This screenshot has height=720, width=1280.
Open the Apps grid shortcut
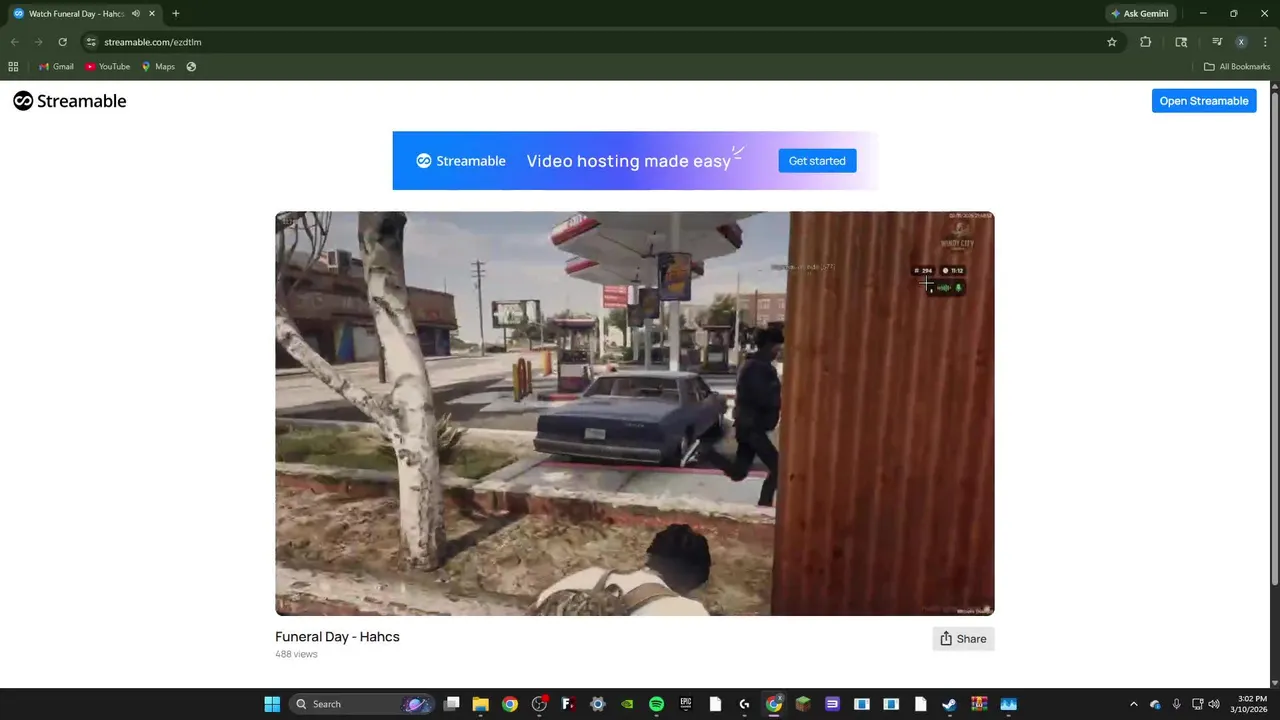(x=13, y=67)
